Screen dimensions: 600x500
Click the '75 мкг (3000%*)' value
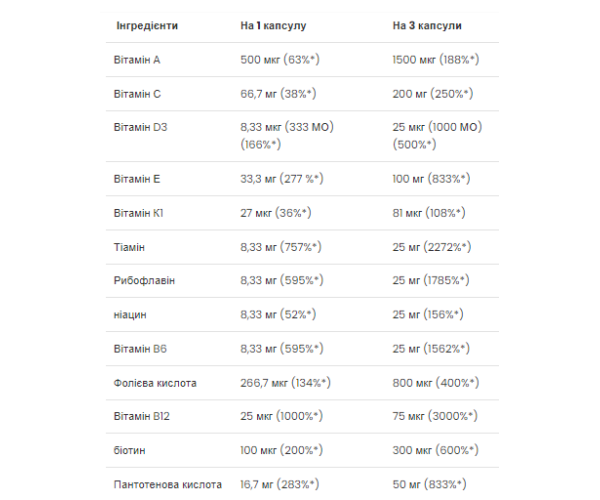(435, 416)
